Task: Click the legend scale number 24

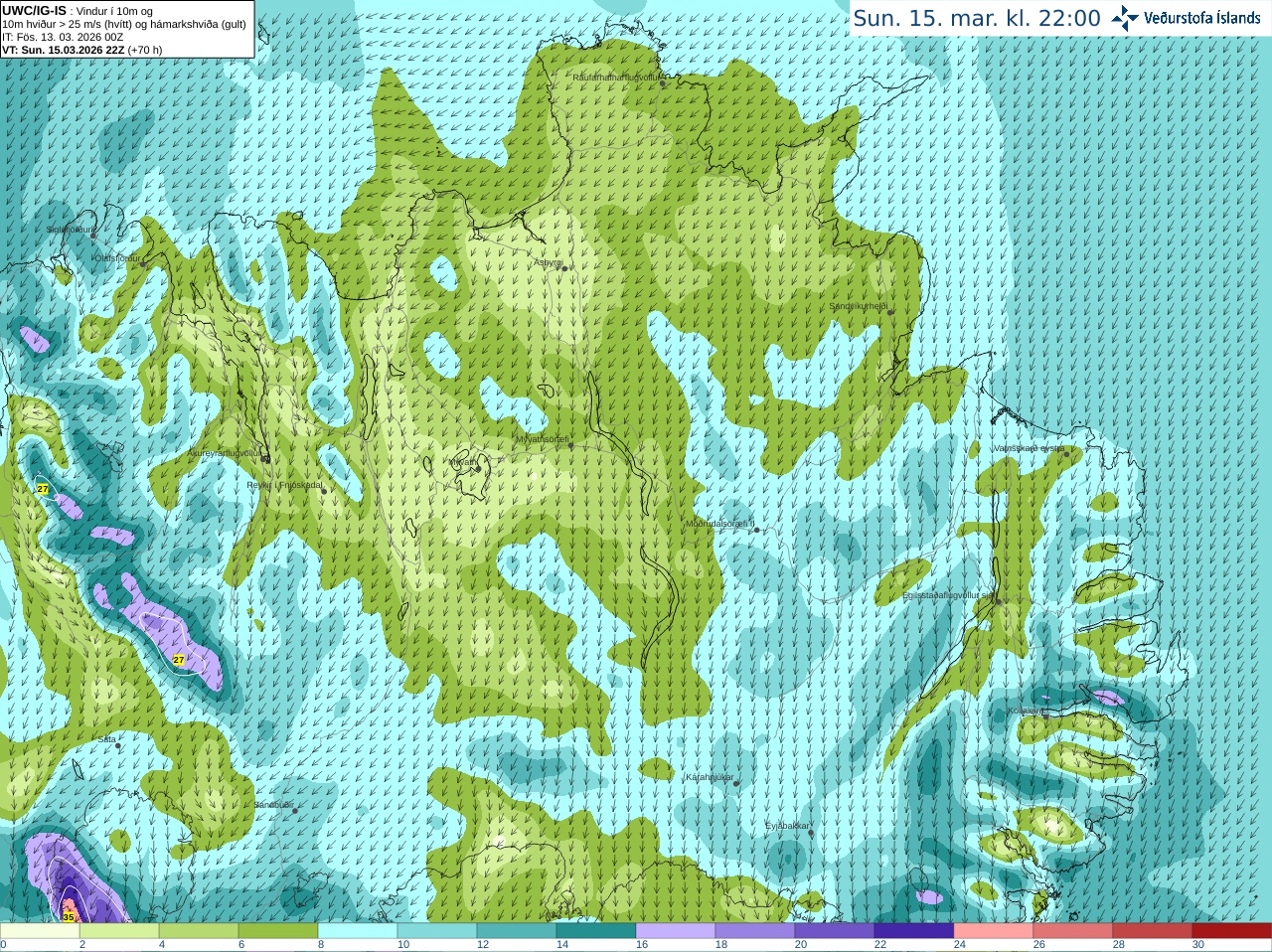Action: 959,945
